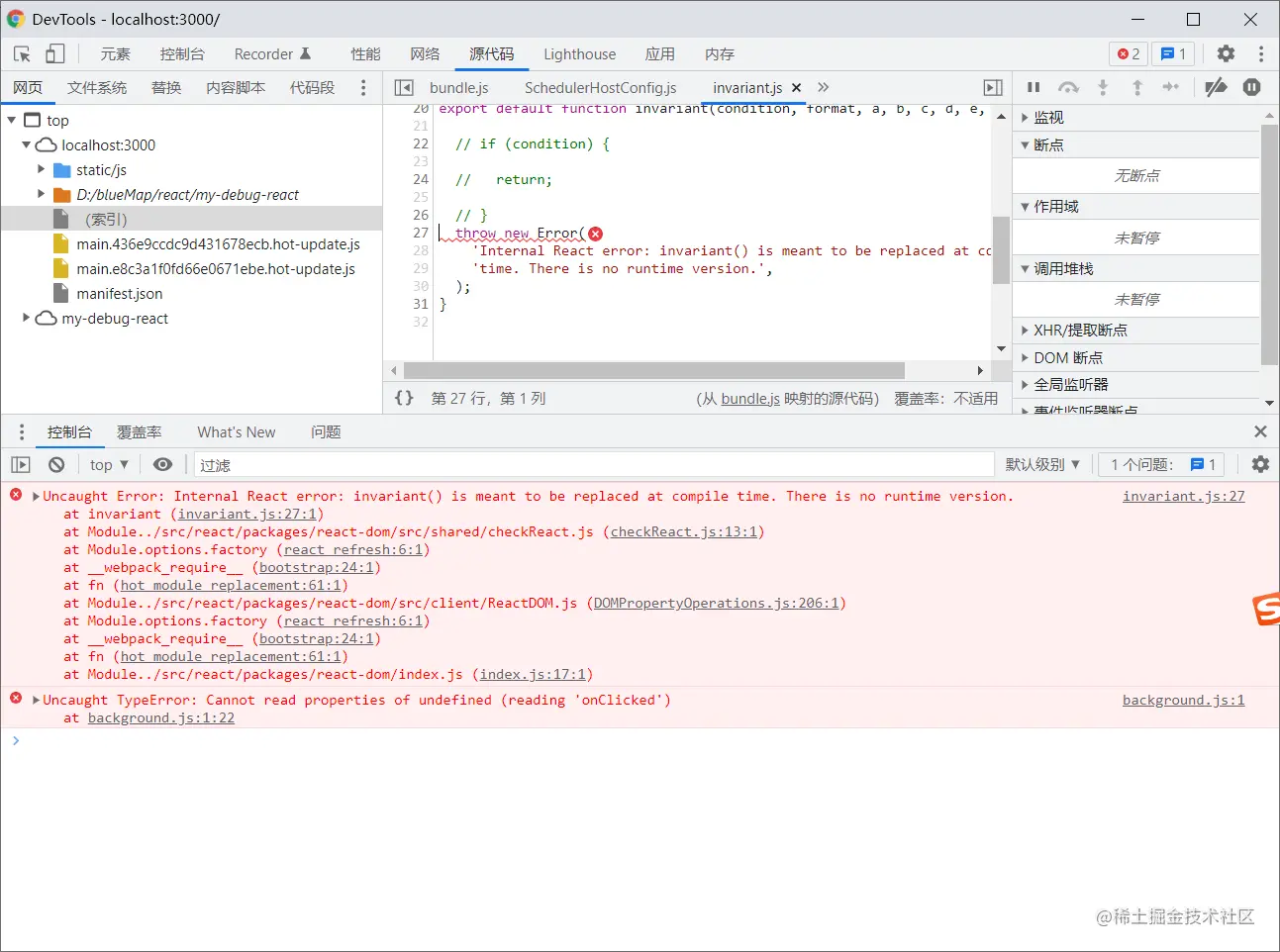Open the SchedulerHostConfig.js editor tab
1280x952 pixels.
click(x=601, y=88)
